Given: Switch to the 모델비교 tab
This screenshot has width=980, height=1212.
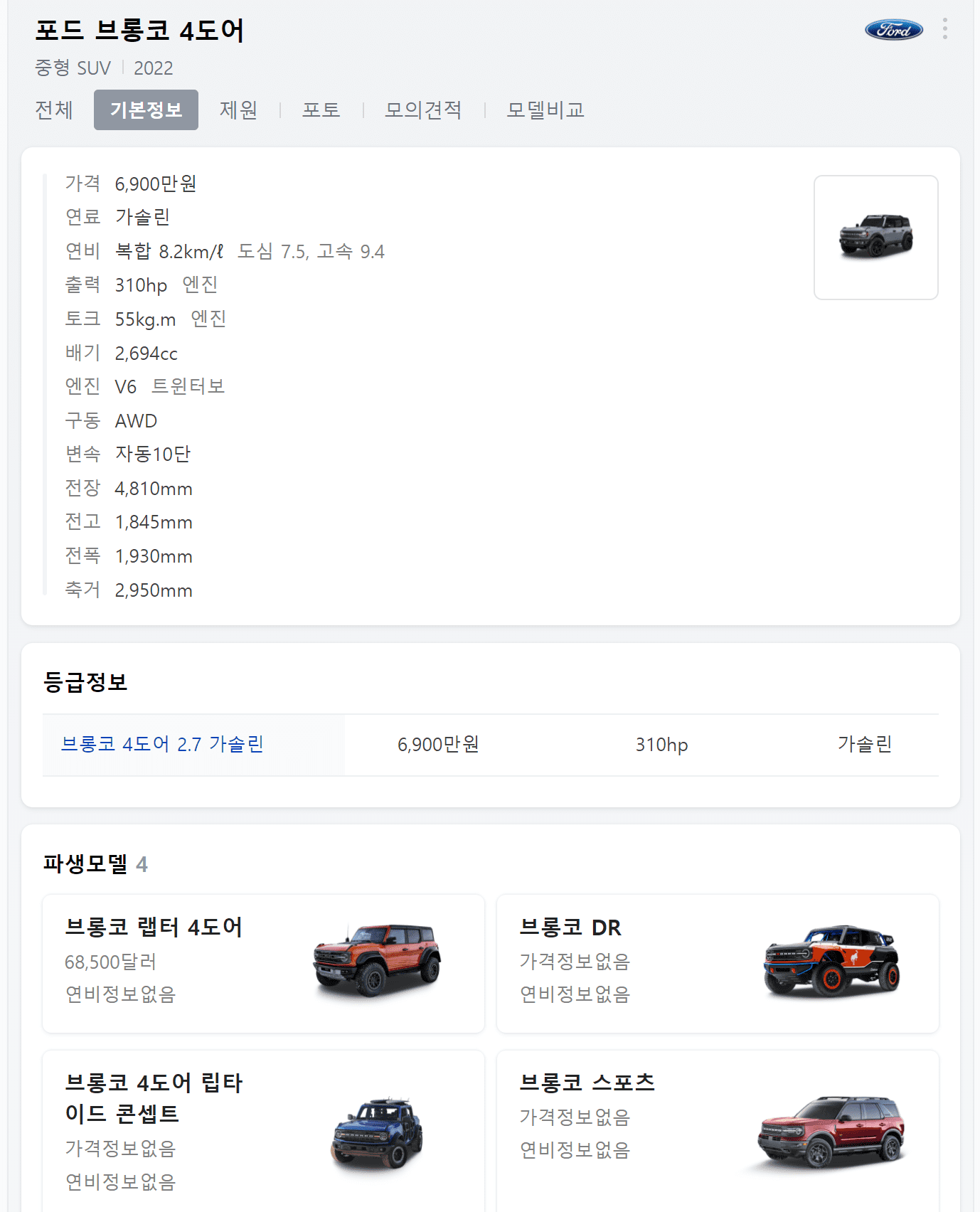Looking at the screenshot, I should (545, 110).
